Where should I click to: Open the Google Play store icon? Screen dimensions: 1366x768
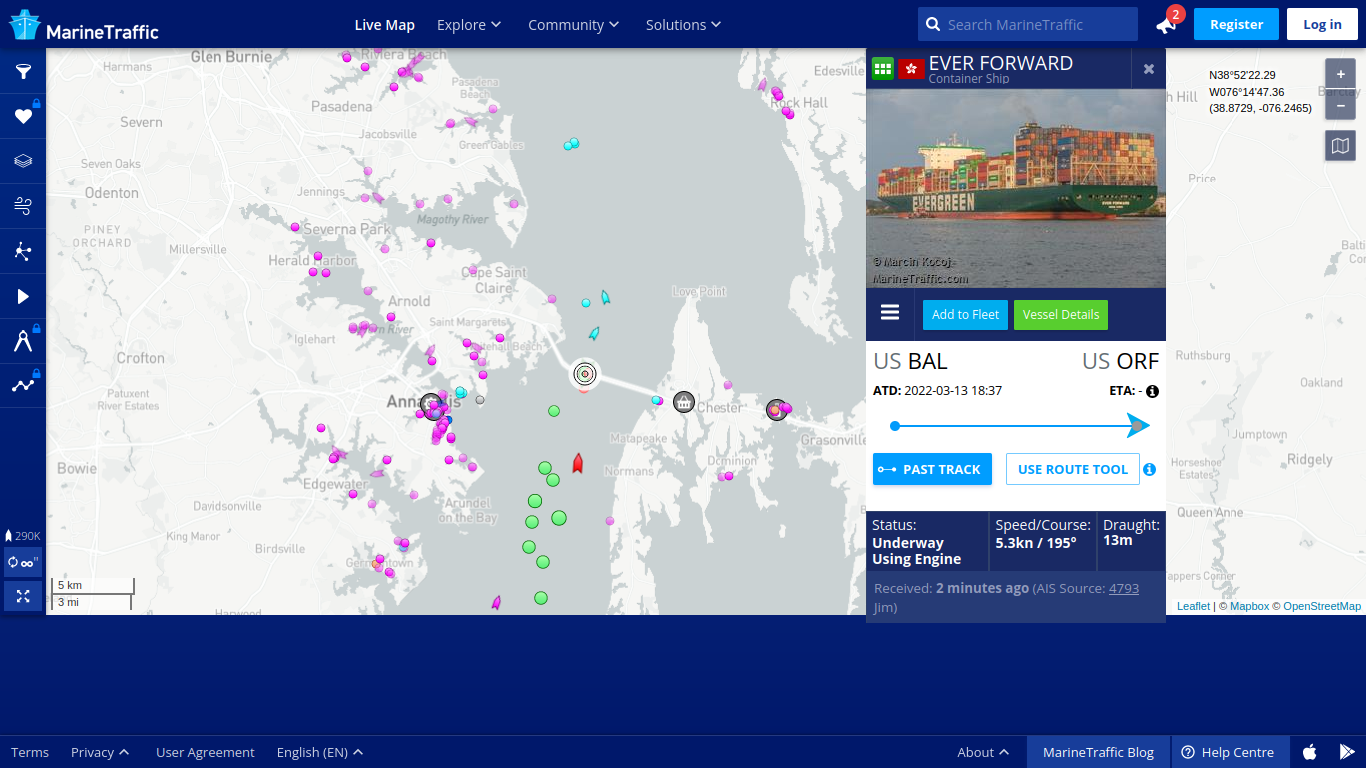pyautogui.click(x=1347, y=752)
